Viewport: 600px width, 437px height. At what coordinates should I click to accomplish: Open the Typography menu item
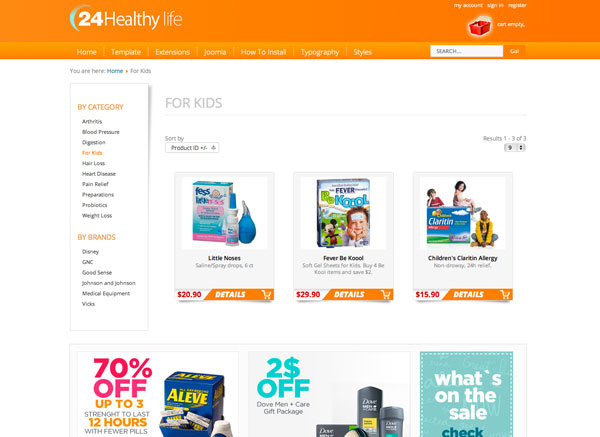[x=320, y=52]
